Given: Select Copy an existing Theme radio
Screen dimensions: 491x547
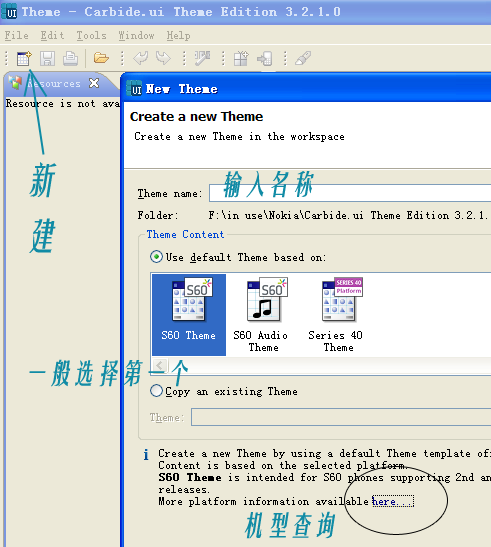Looking at the screenshot, I should (x=156, y=391).
